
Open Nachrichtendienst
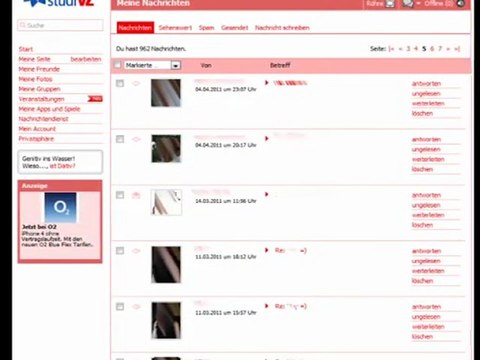click(43, 119)
